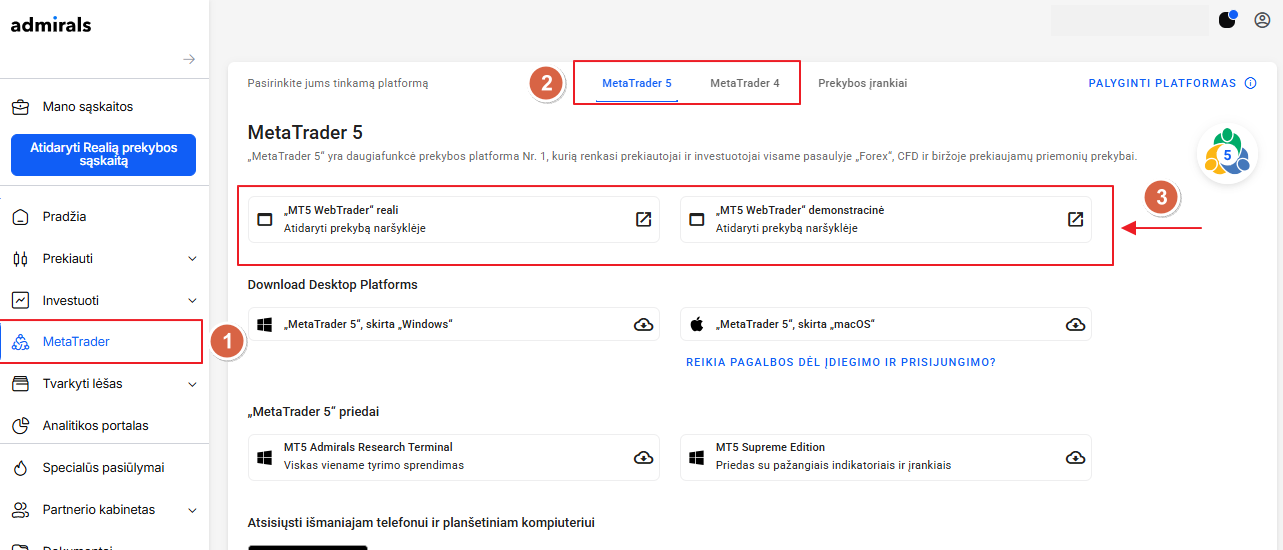The image size is (1283, 550).
Task: Click Atidaryti Realią prekybos sąskaitą button
Action: [104, 155]
